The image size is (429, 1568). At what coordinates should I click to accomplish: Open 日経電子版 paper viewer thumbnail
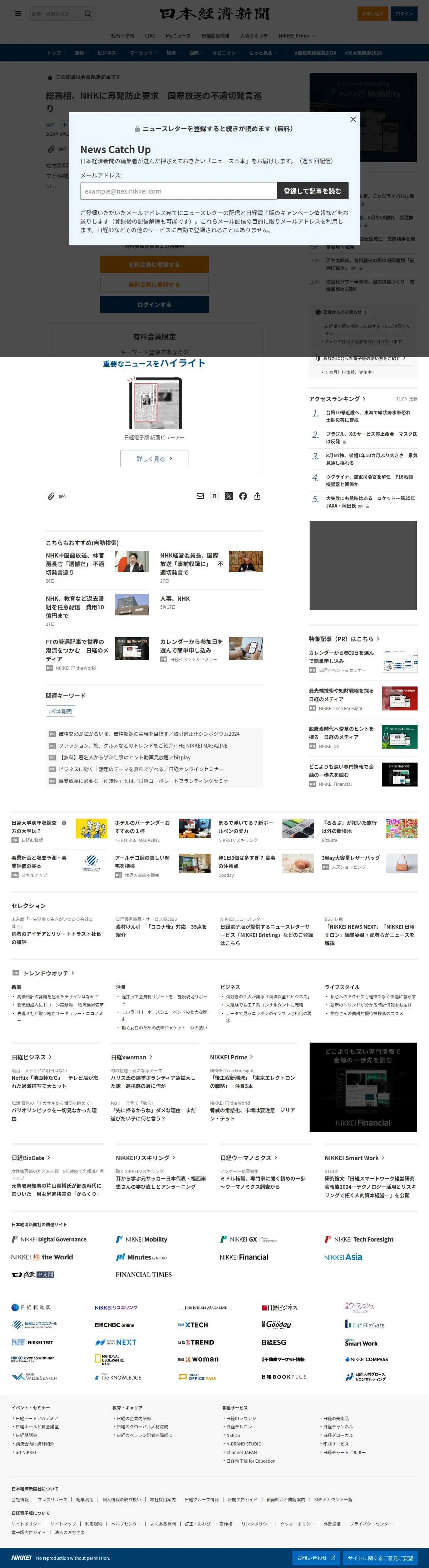[154, 403]
